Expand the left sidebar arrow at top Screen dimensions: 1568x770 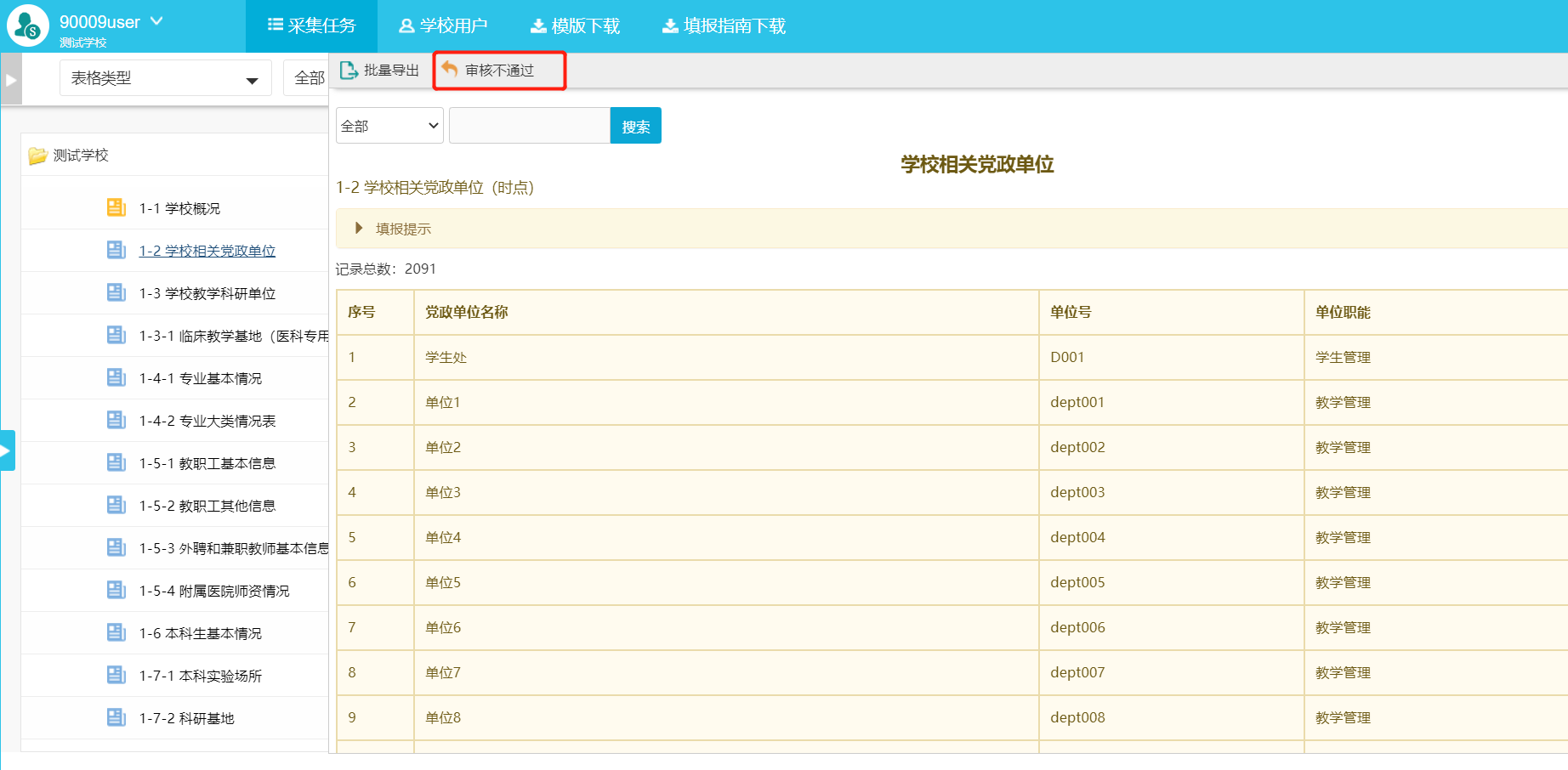pos(11,79)
